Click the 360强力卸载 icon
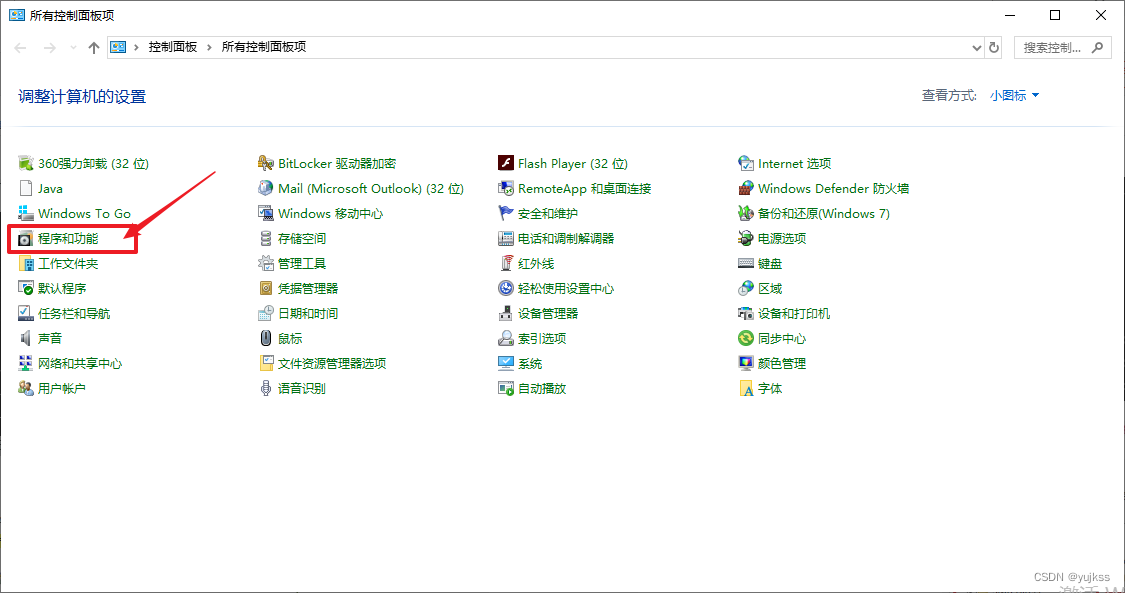The width and height of the screenshot is (1125, 593). tap(26, 163)
